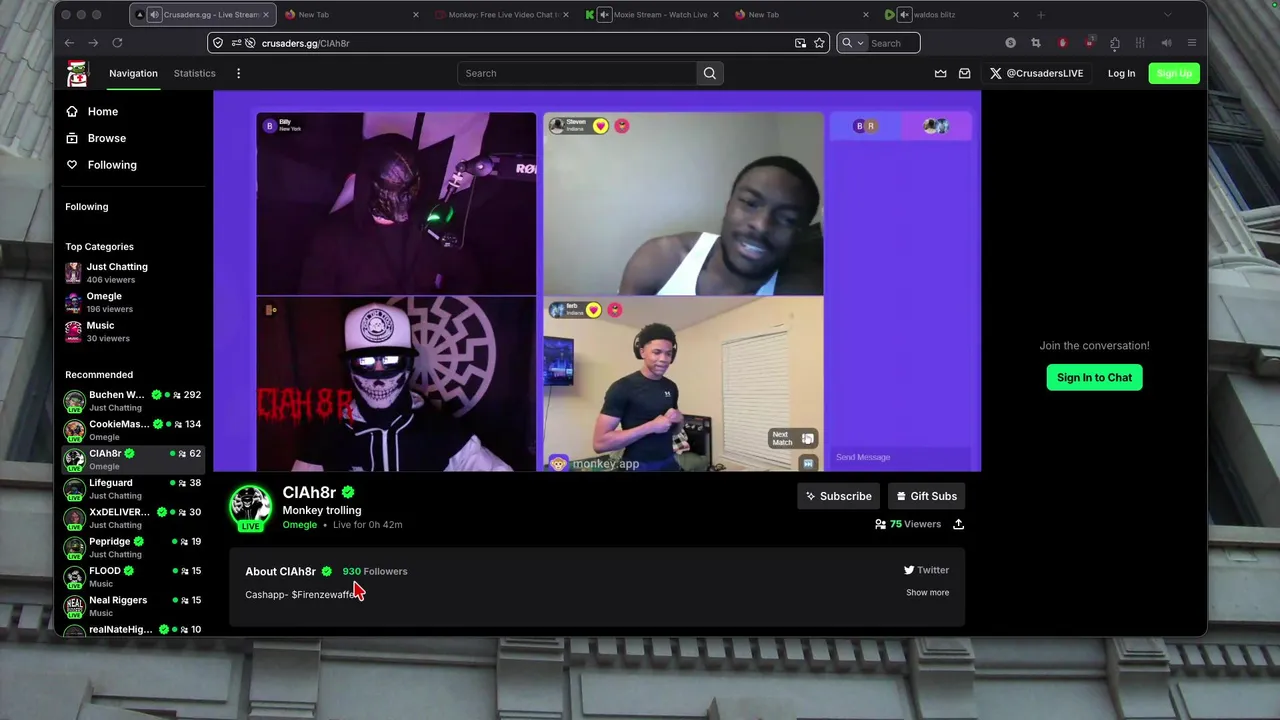Image resolution: width=1280 pixels, height=720 pixels.
Task: Click heart icon beside ferb in video
Action: (x=593, y=310)
